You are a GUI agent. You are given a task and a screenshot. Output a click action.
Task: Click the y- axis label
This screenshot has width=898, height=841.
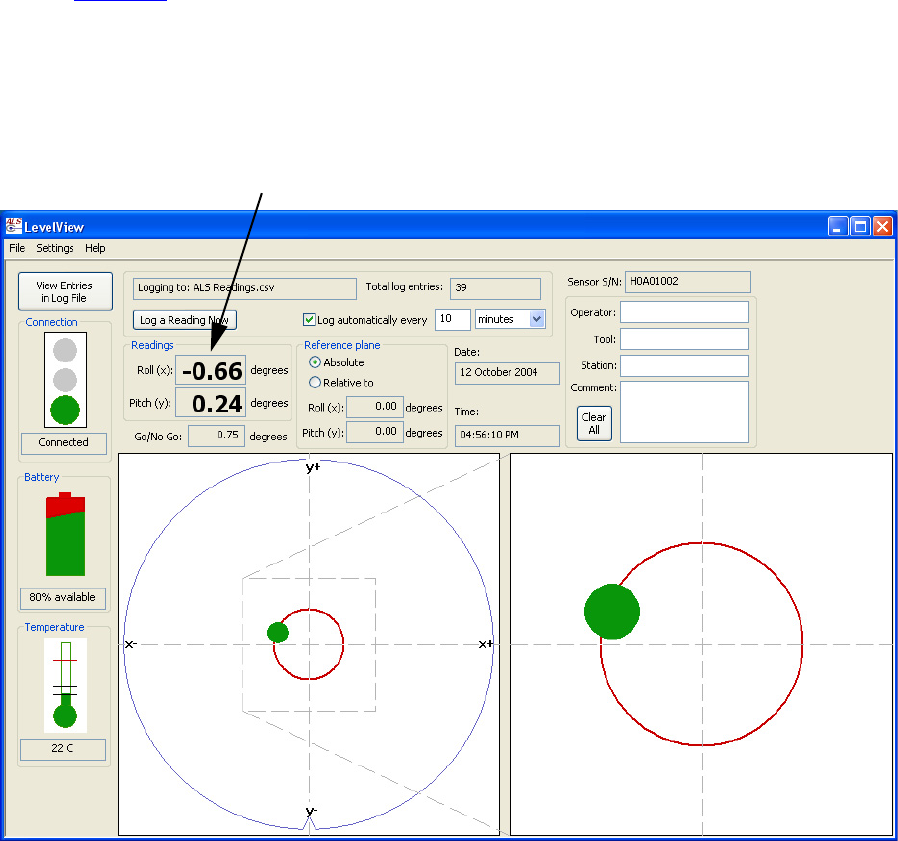coord(311,811)
